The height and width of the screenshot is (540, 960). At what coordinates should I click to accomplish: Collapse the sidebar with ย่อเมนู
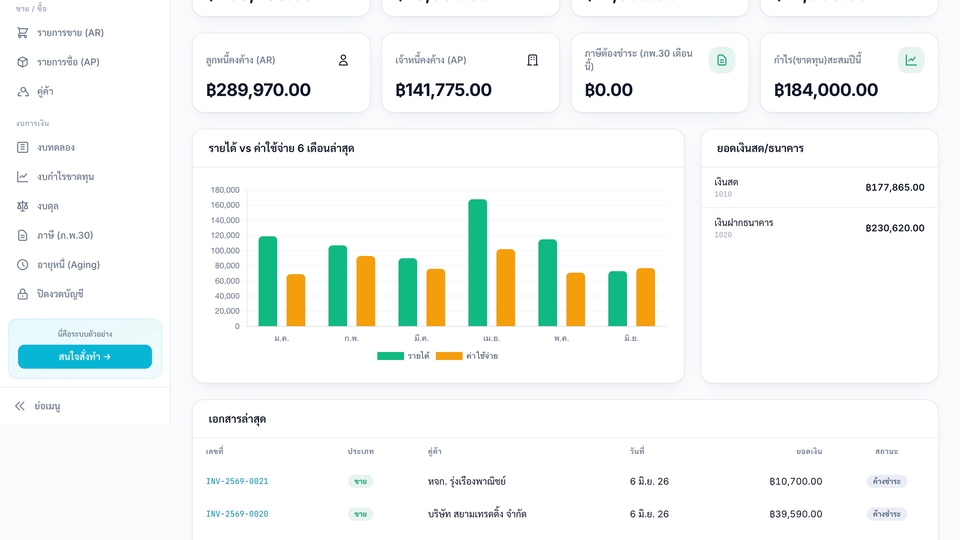click(38, 406)
